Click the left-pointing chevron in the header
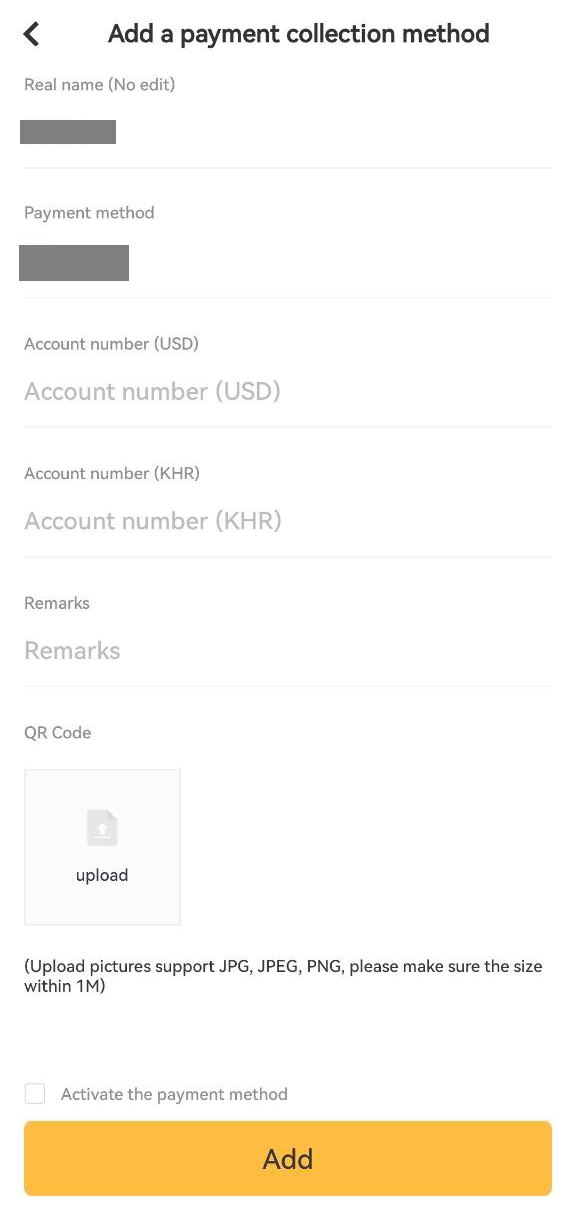 (x=30, y=33)
